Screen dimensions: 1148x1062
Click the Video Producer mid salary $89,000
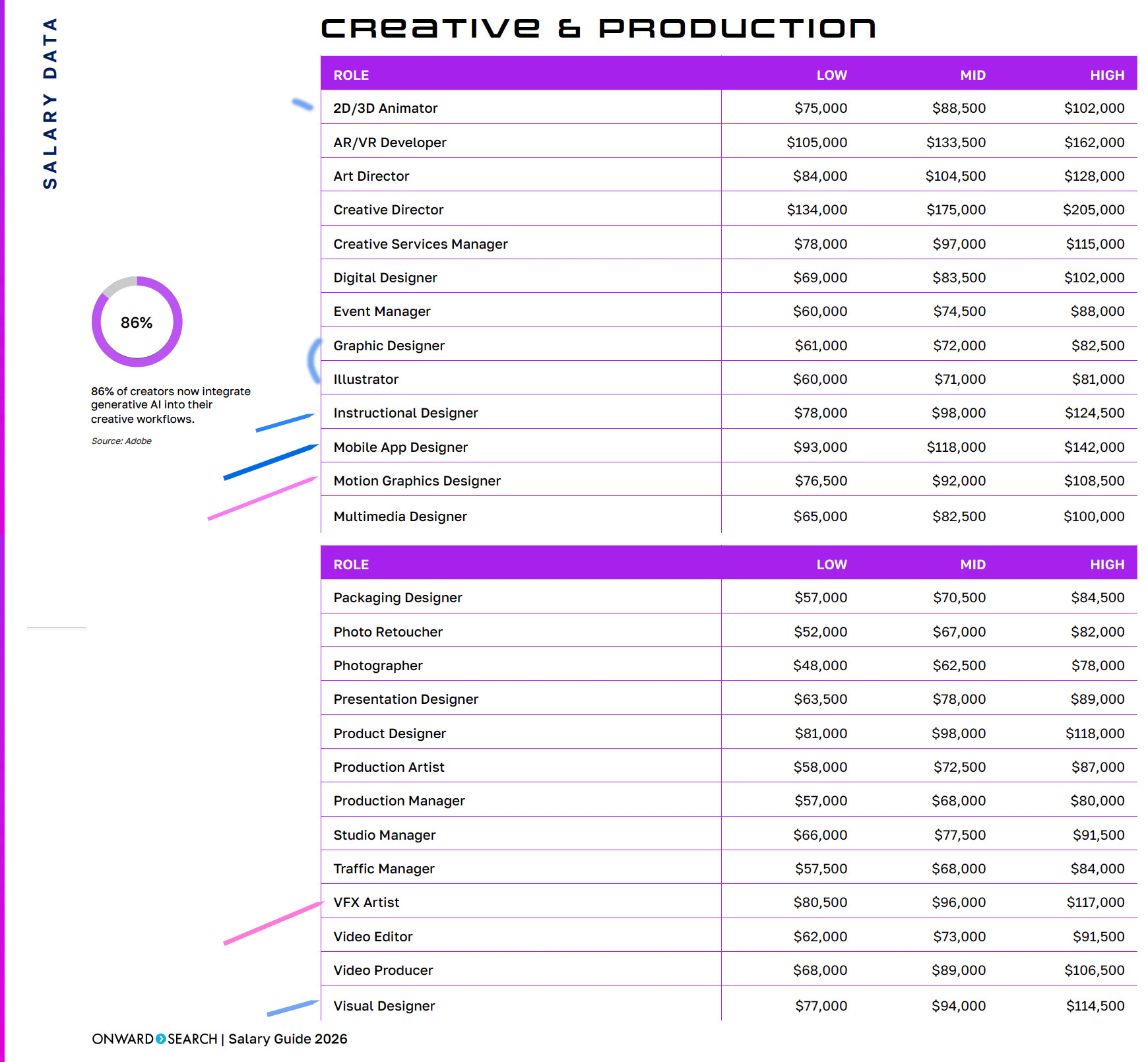pos(958,970)
